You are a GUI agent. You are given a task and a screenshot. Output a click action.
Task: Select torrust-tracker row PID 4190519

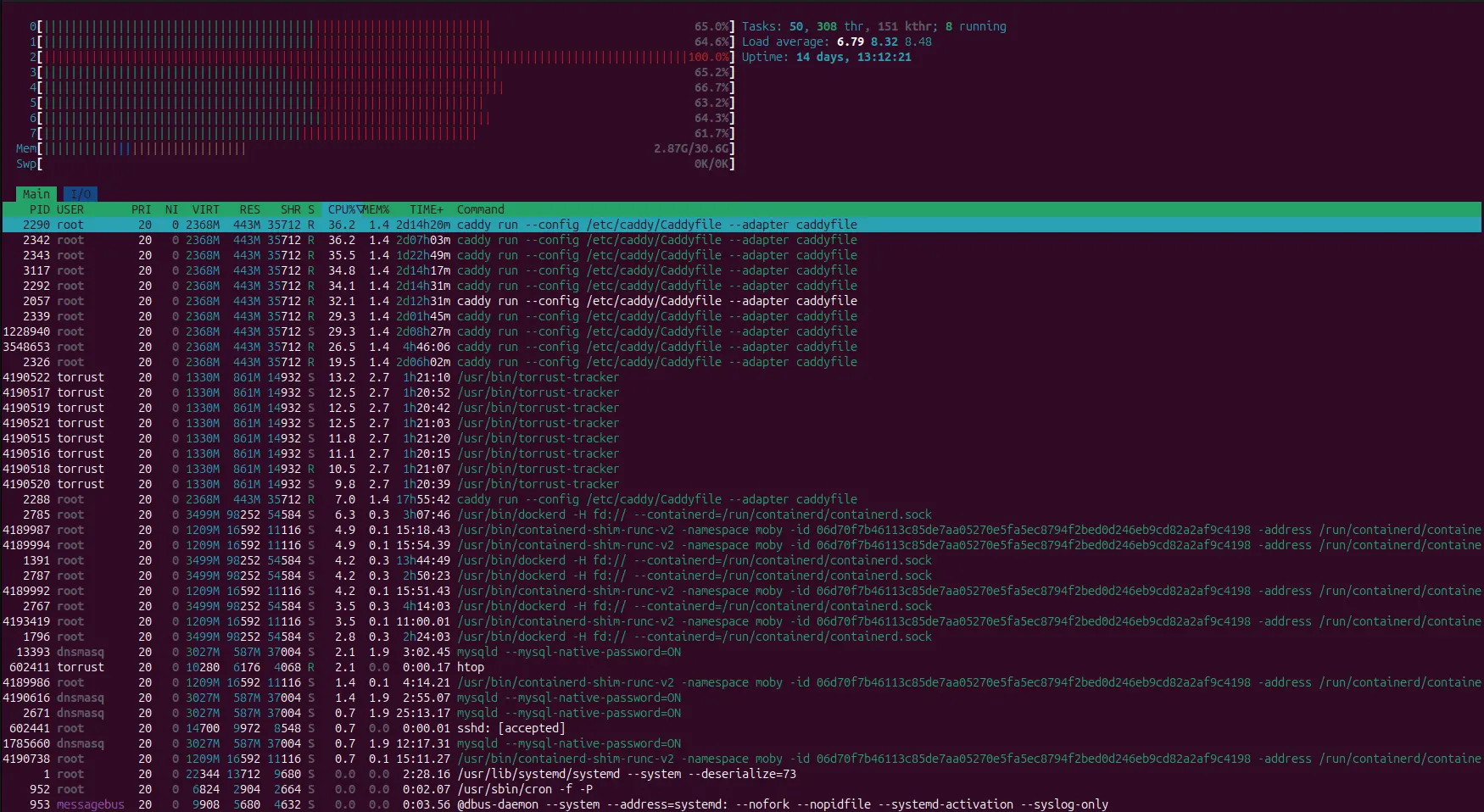pos(742,408)
